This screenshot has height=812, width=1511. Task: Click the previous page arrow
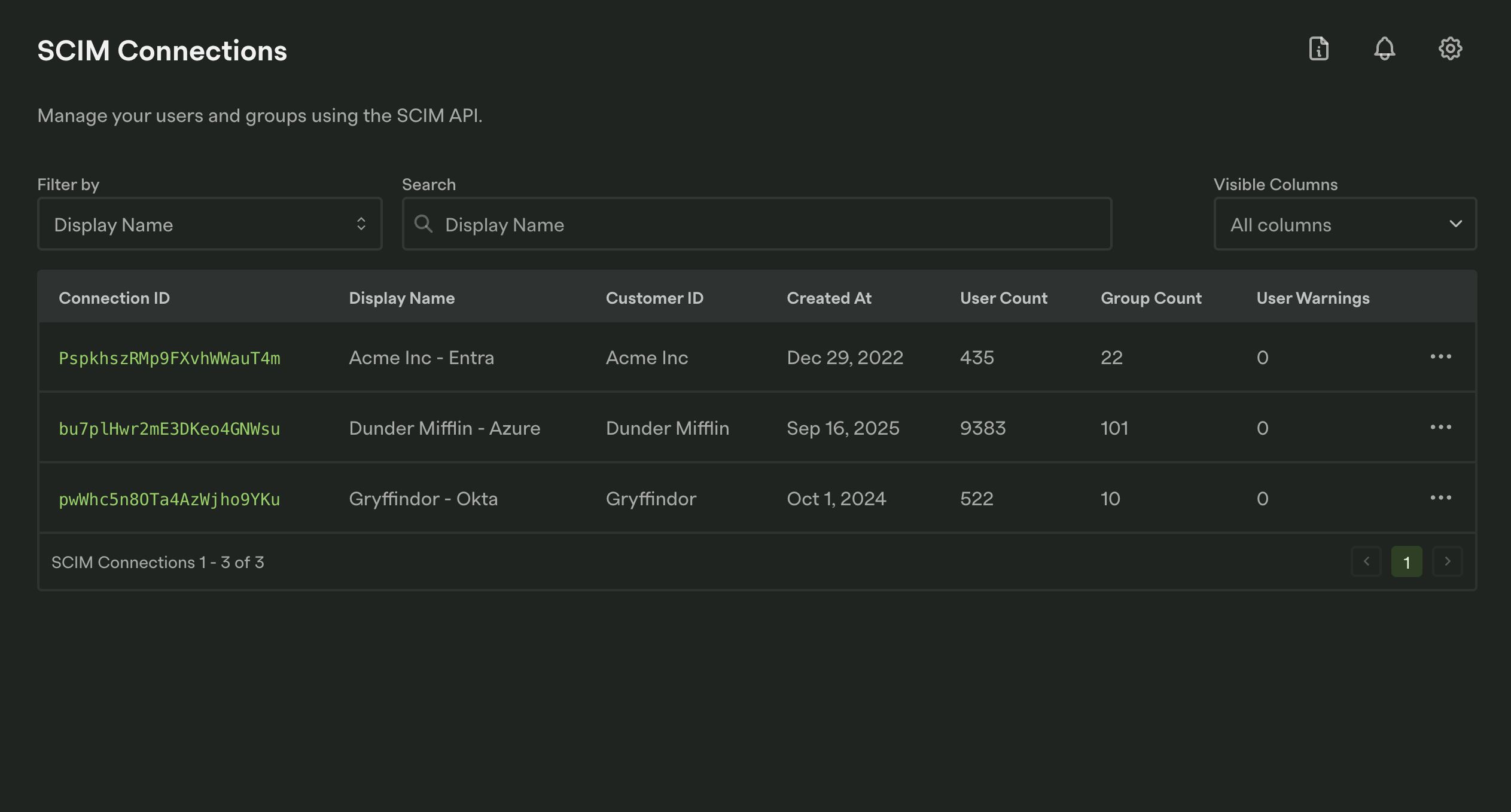pyautogui.click(x=1366, y=561)
